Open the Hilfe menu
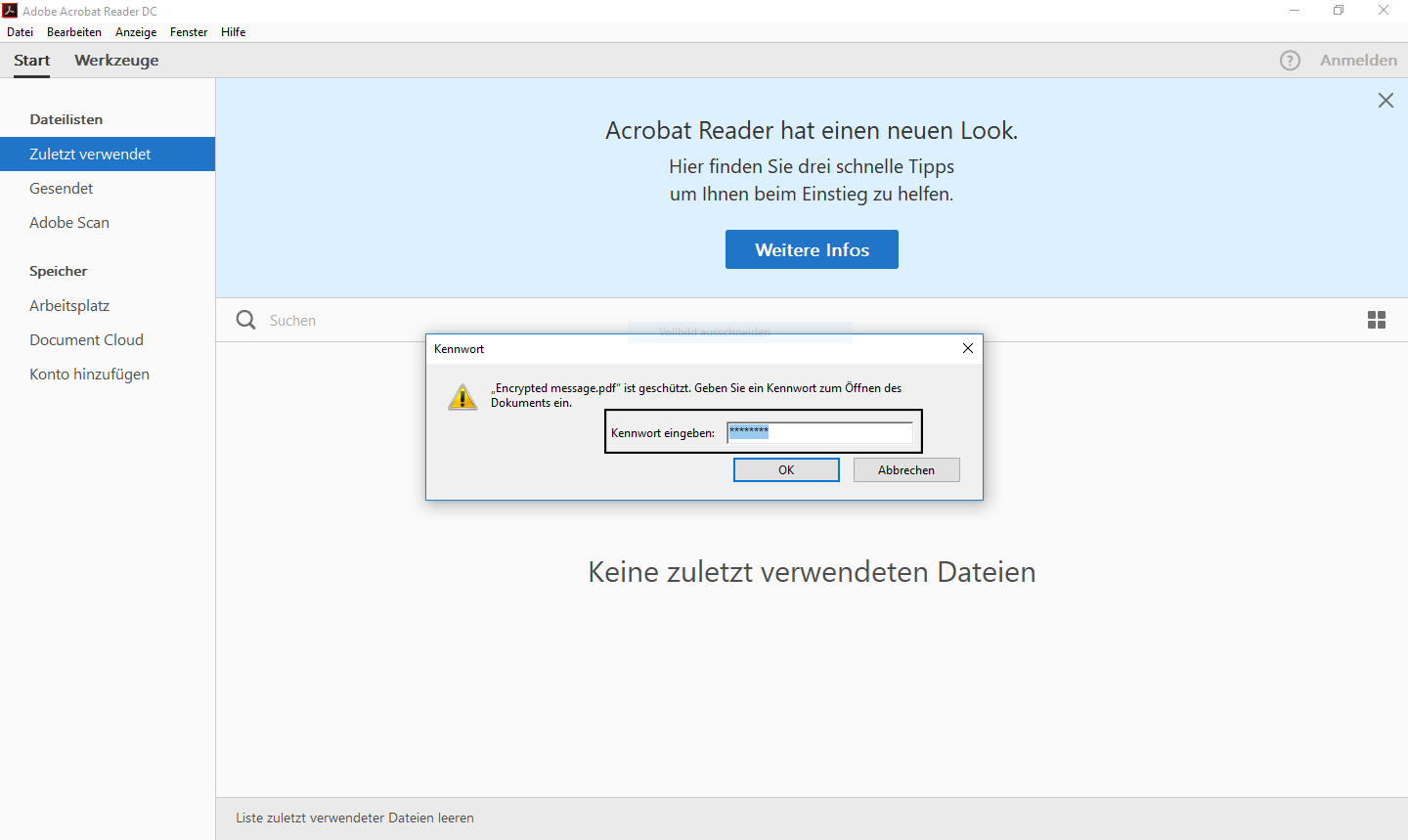 point(233,32)
